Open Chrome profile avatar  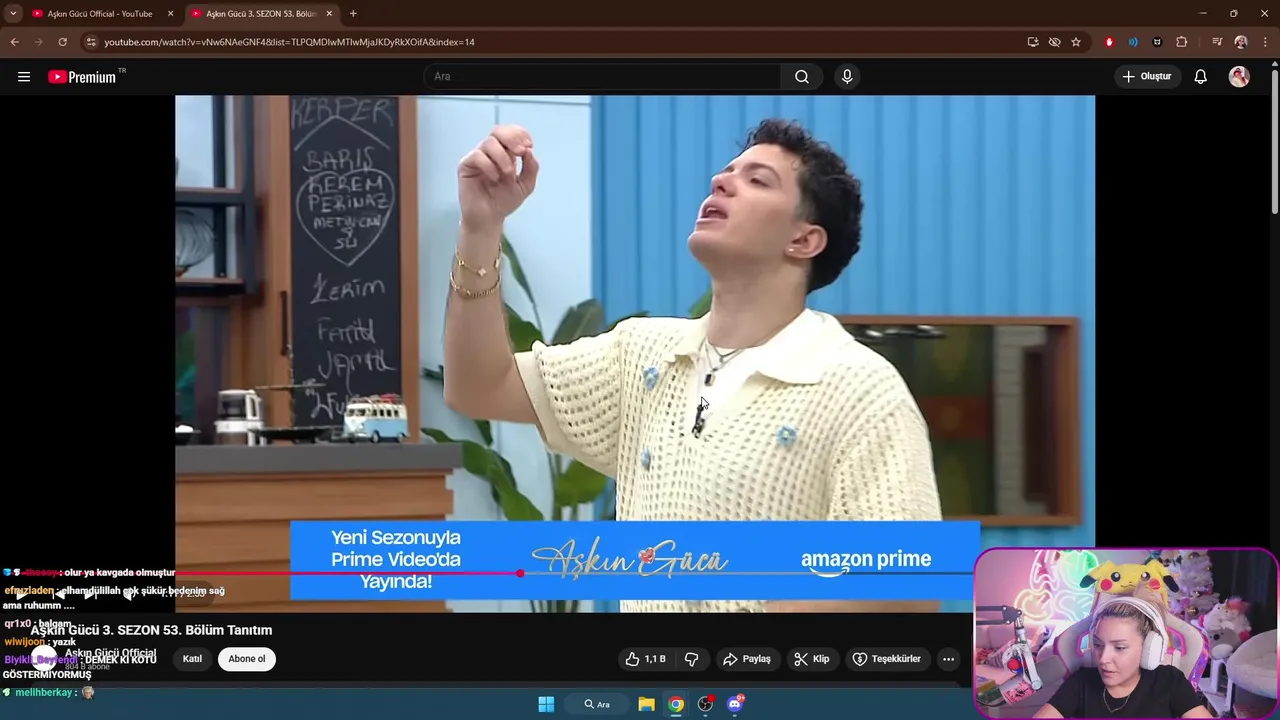pyautogui.click(x=1241, y=42)
